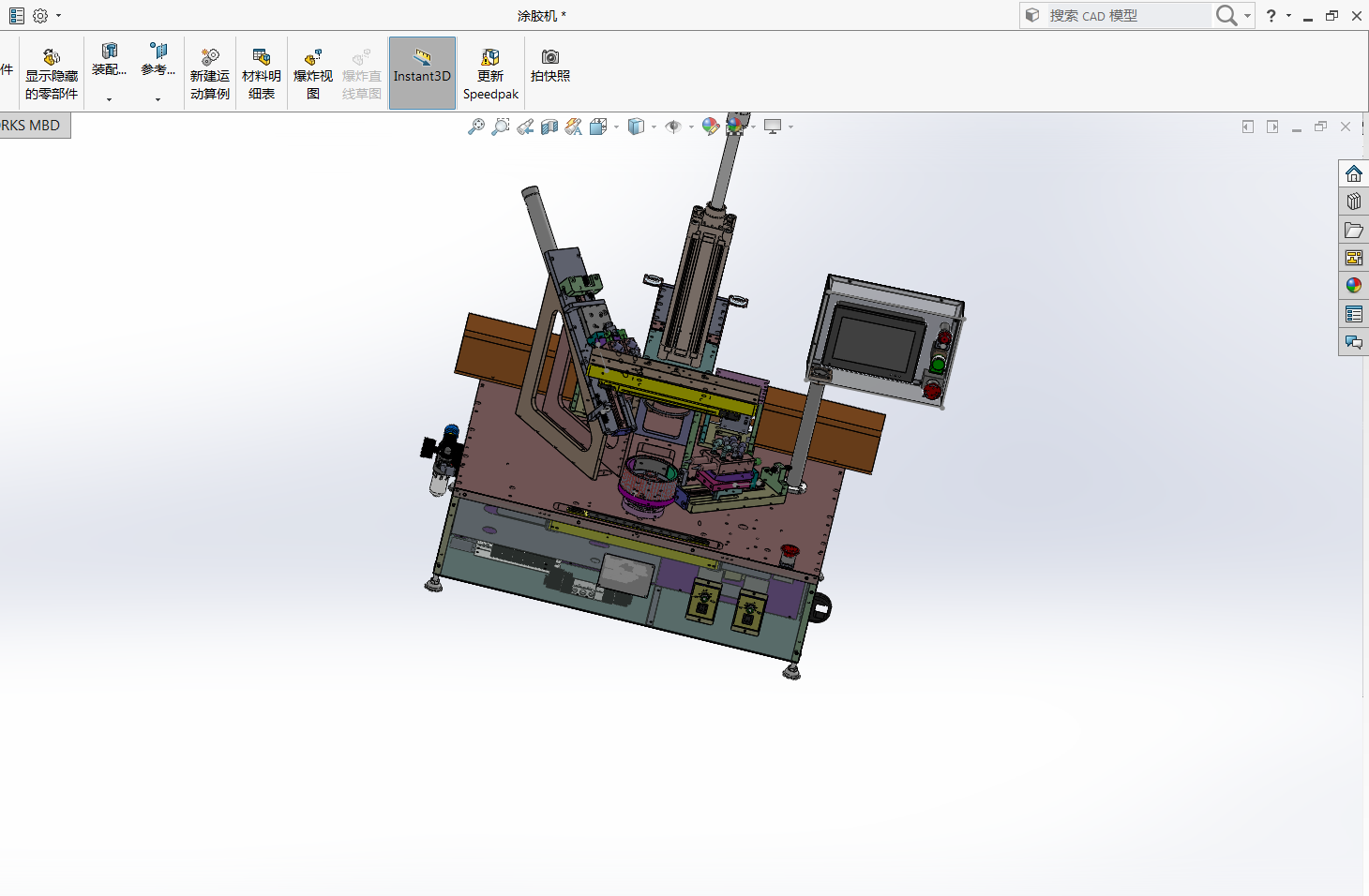Expand the Options gear dropdown arrow
This screenshot has height=896, width=1369.
pos(58,15)
